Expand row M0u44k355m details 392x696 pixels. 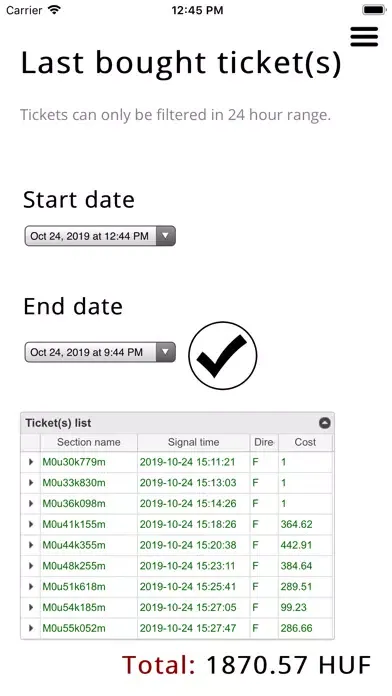(31, 545)
